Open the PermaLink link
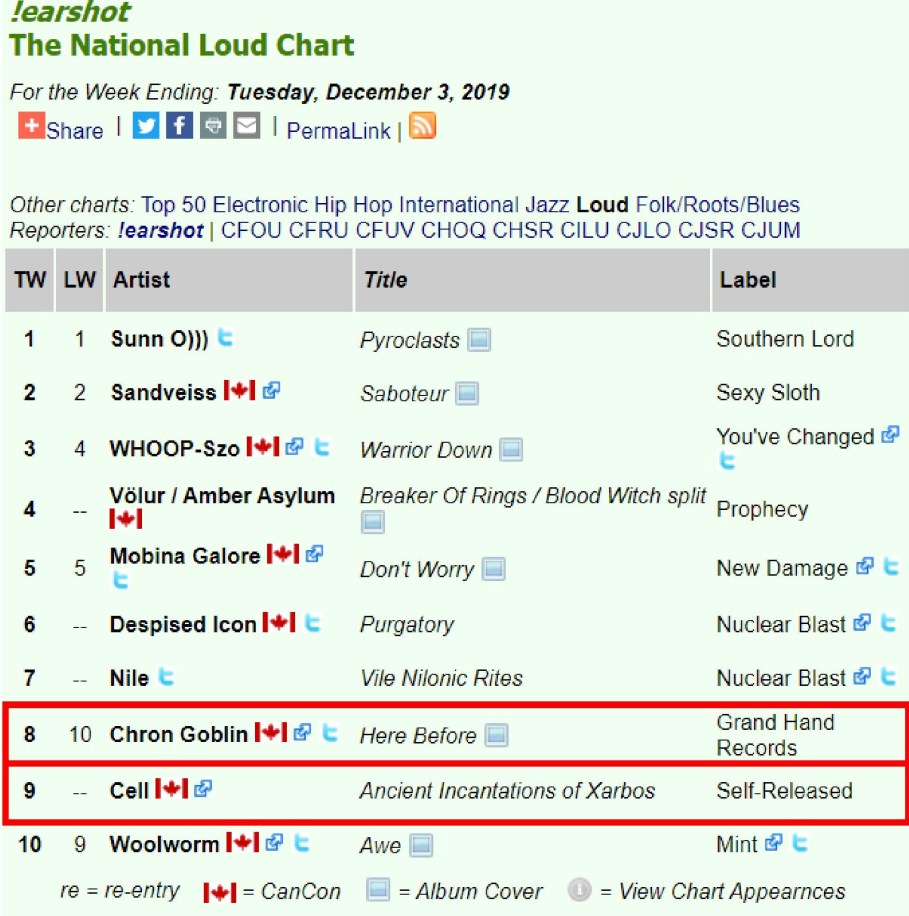 coord(339,131)
